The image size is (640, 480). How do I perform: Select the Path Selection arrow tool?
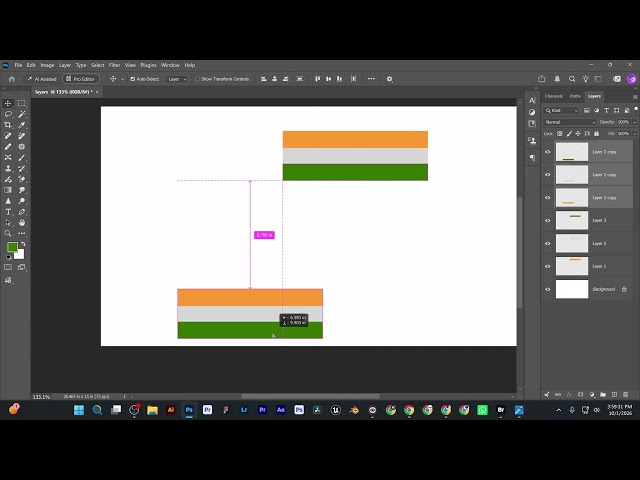pyautogui.click(x=8, y=222)
